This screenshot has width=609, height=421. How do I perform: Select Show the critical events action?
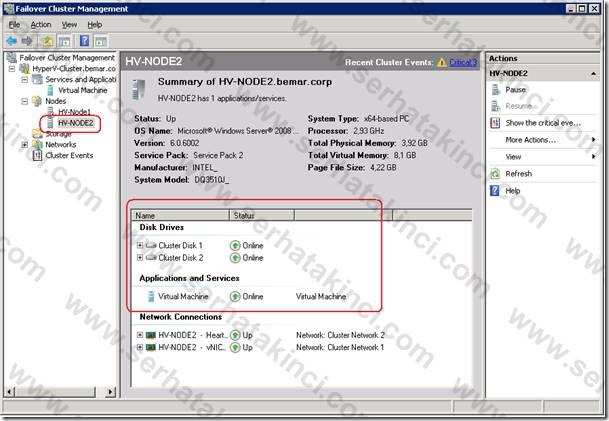coord(543,123)
